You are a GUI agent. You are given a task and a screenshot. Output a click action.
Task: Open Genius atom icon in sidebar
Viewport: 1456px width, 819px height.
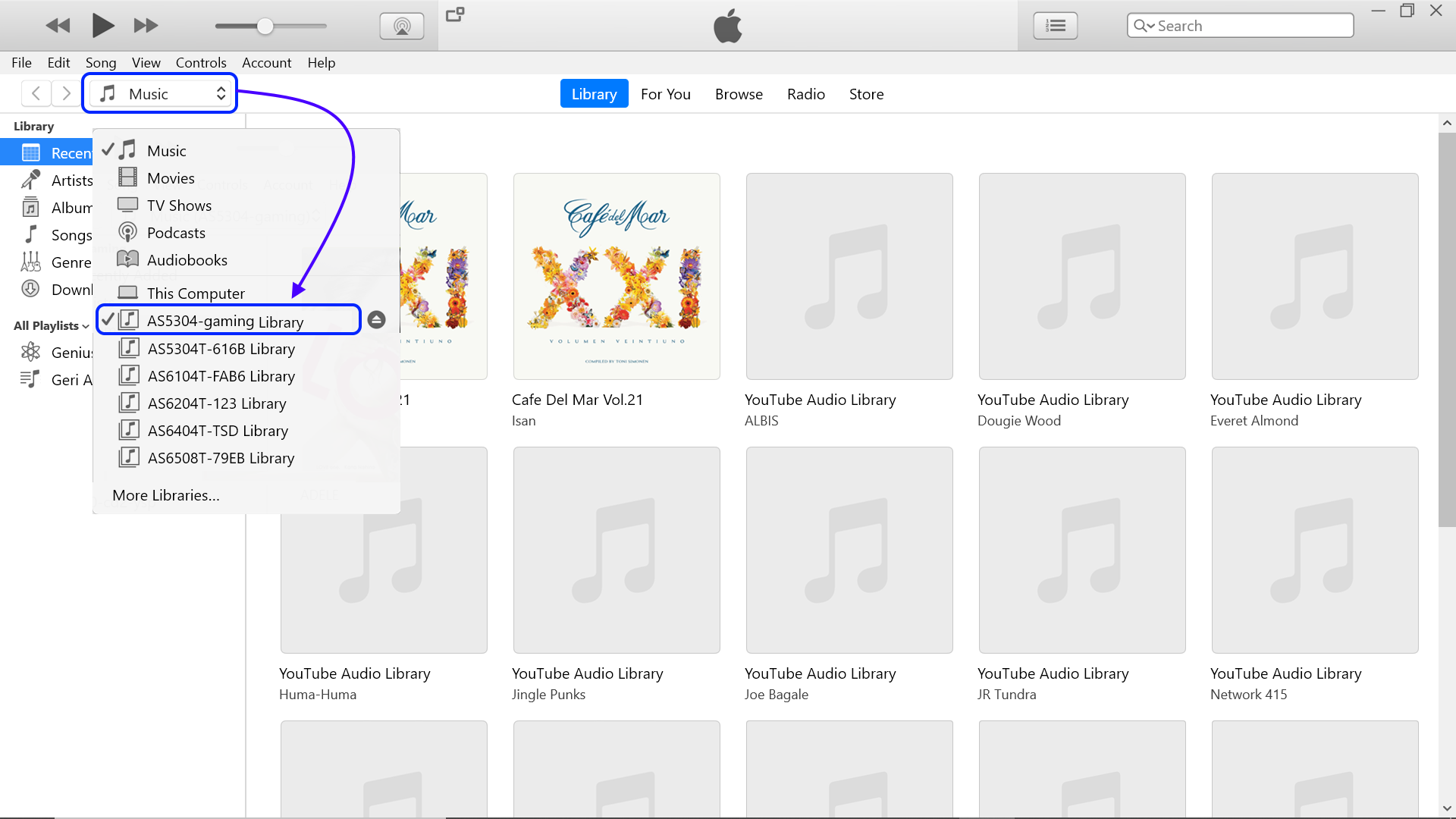point(31,352)
